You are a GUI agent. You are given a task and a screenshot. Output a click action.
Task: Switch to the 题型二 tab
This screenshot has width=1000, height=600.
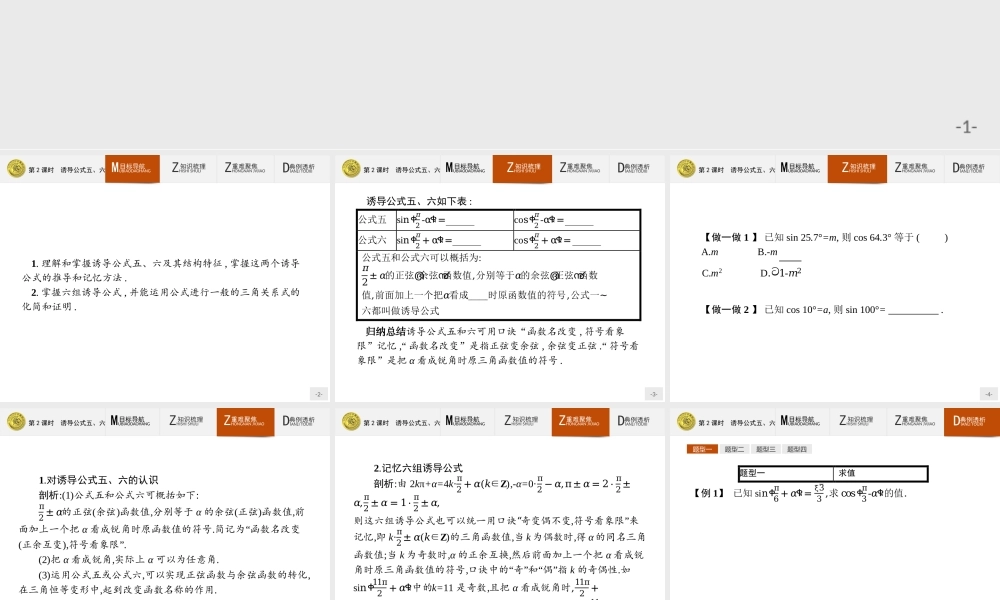734,448
